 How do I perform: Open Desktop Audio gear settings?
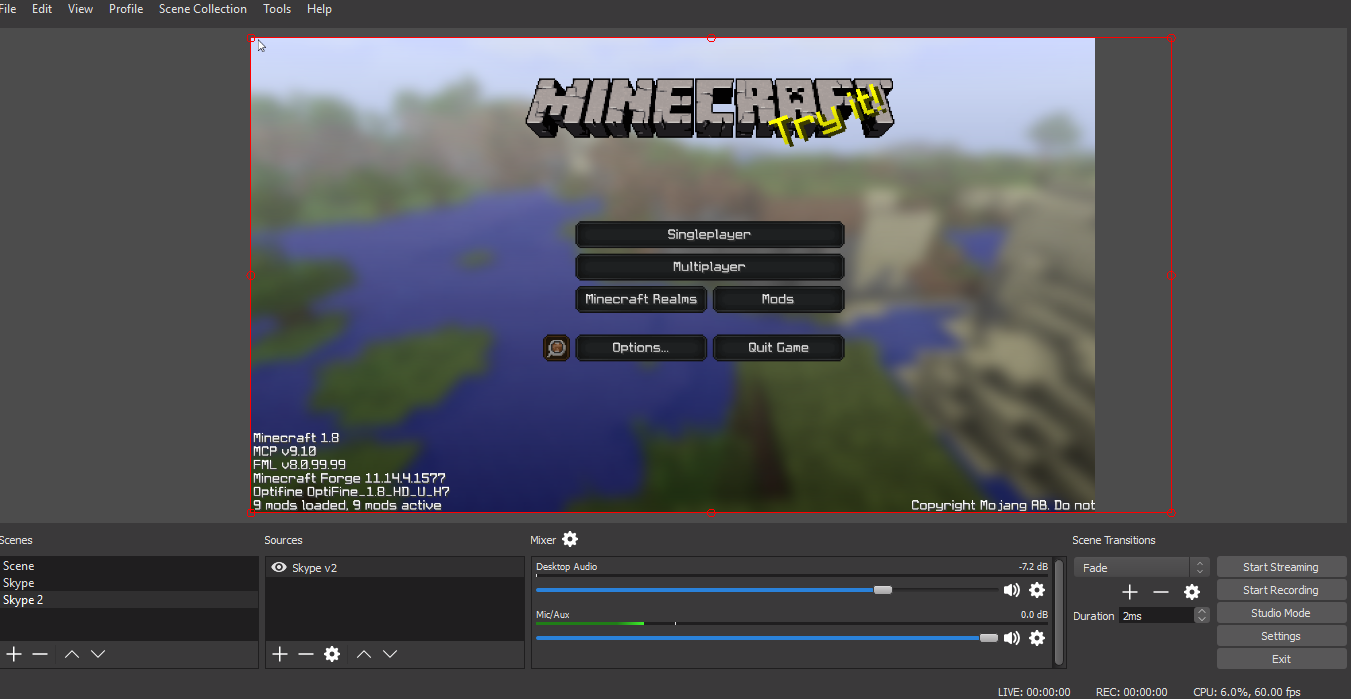(1037, 590)
